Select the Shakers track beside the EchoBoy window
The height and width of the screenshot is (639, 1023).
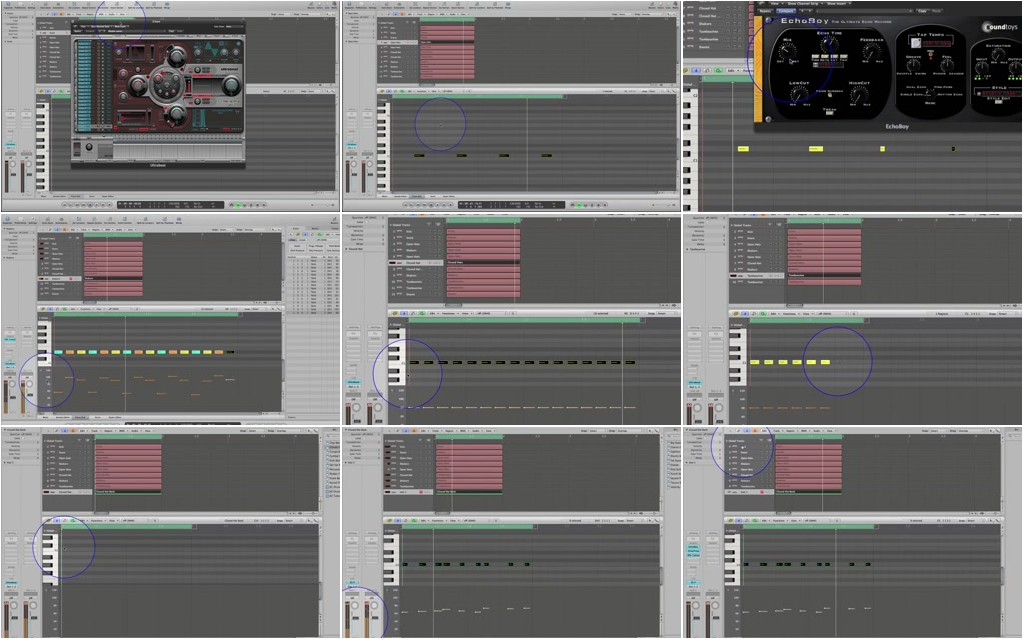coord(714,23)
